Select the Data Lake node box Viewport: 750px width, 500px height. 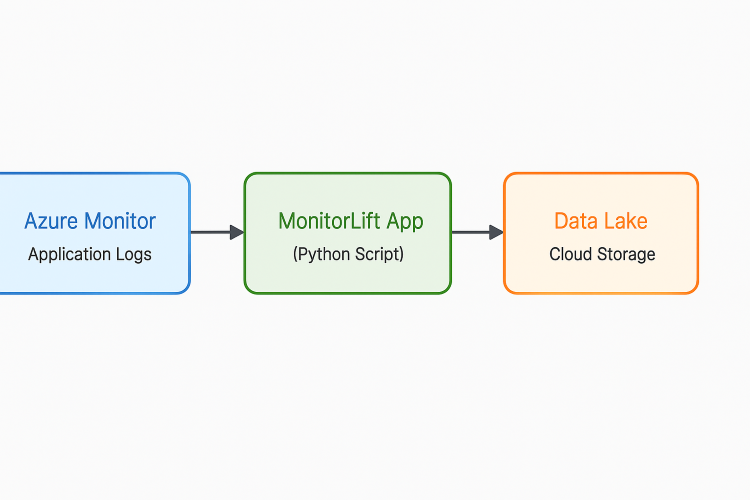[601, 233]
